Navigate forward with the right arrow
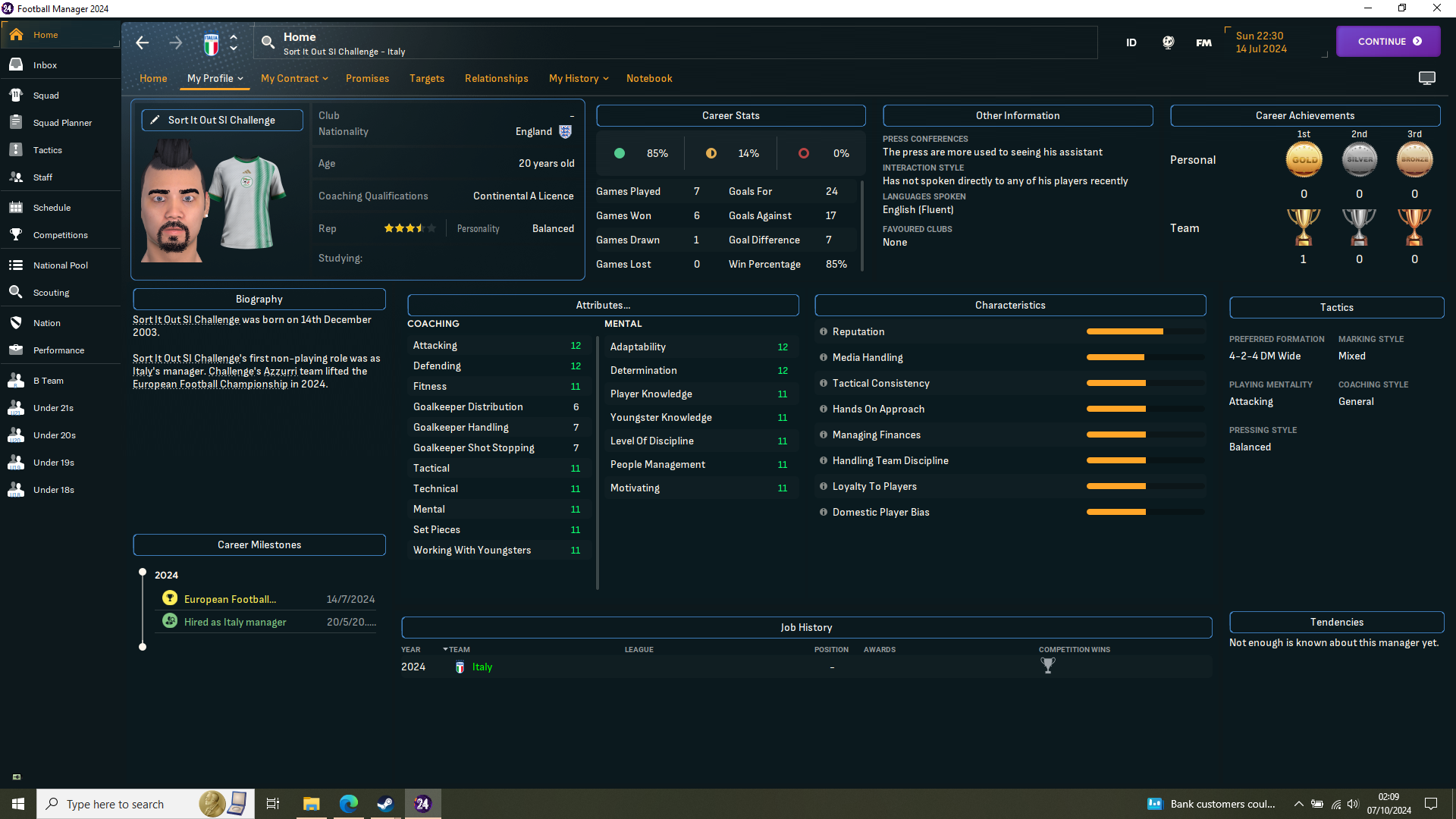Viewport: 1456px width, 819px height. coord(176,43)
